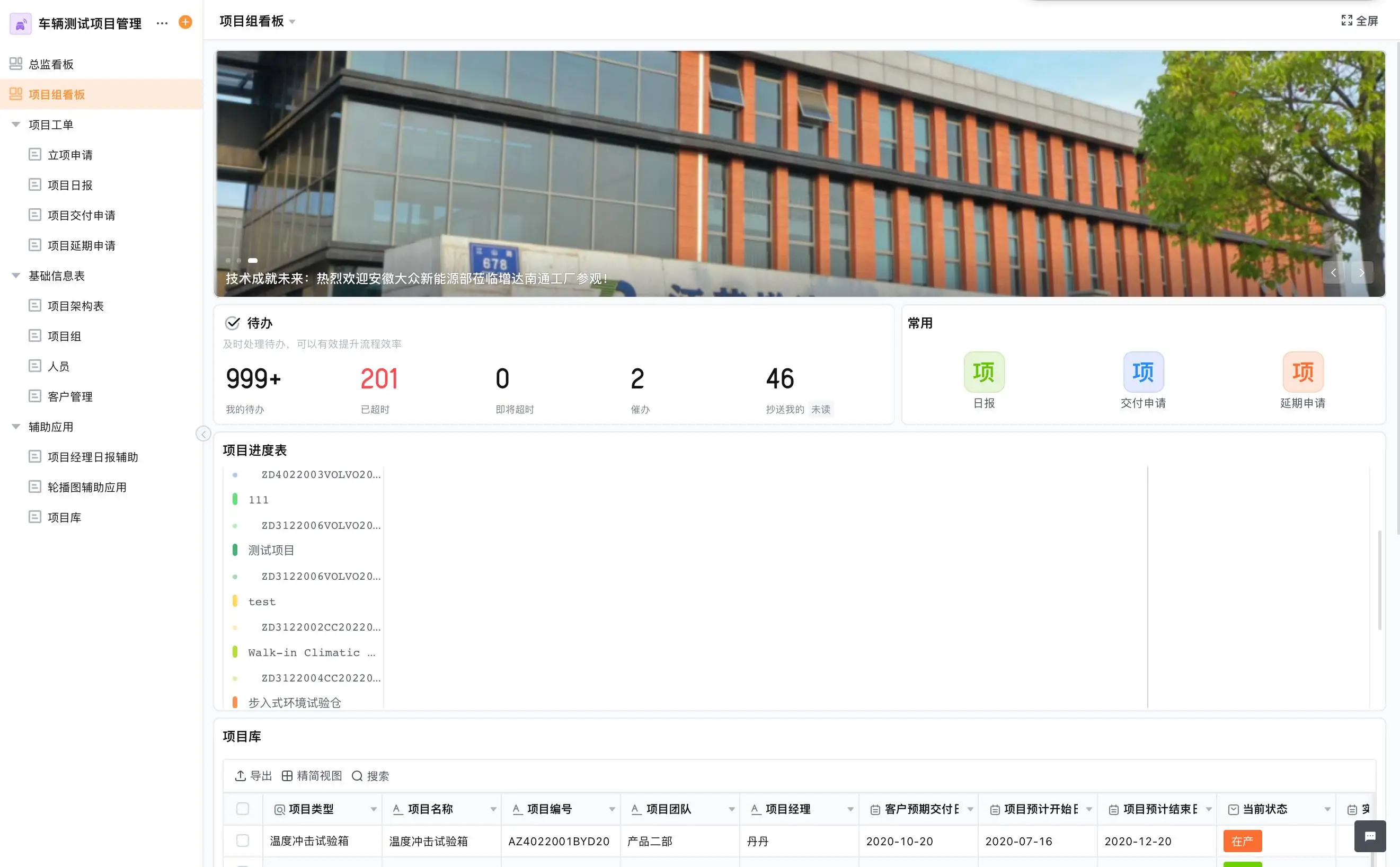Collapse the 基础信息表 group
Image resolution: width=1400 pixels, height=867 pixels.
(16, 276)
